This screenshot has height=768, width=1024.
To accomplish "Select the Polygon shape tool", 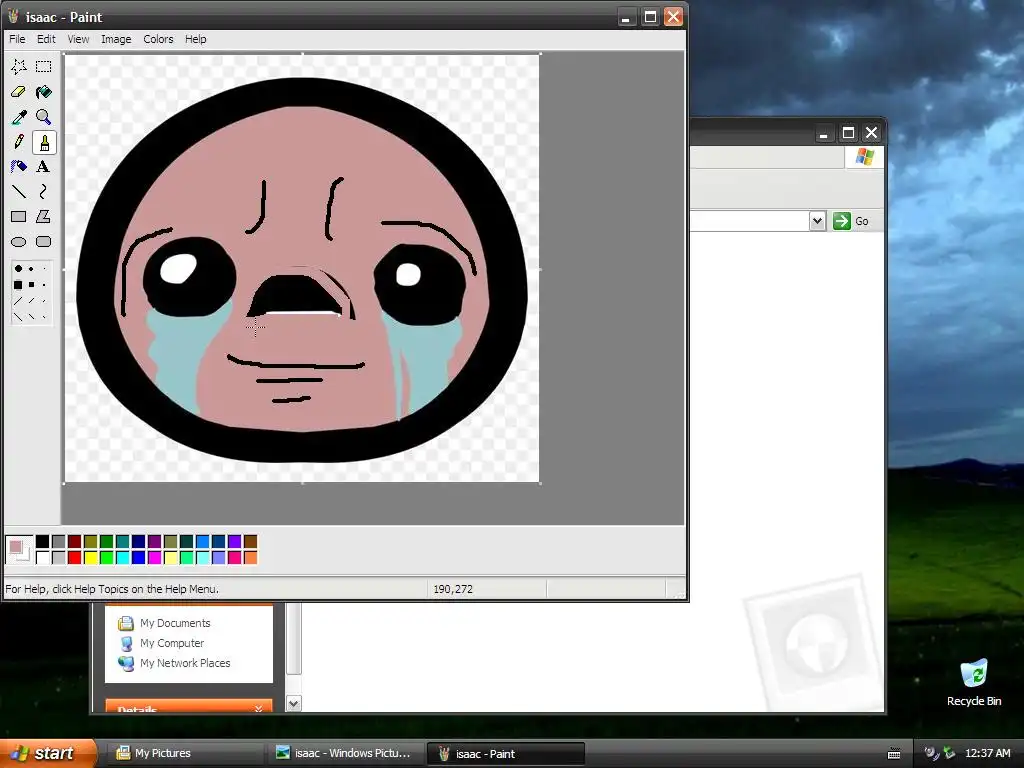I will coord(44,217).
